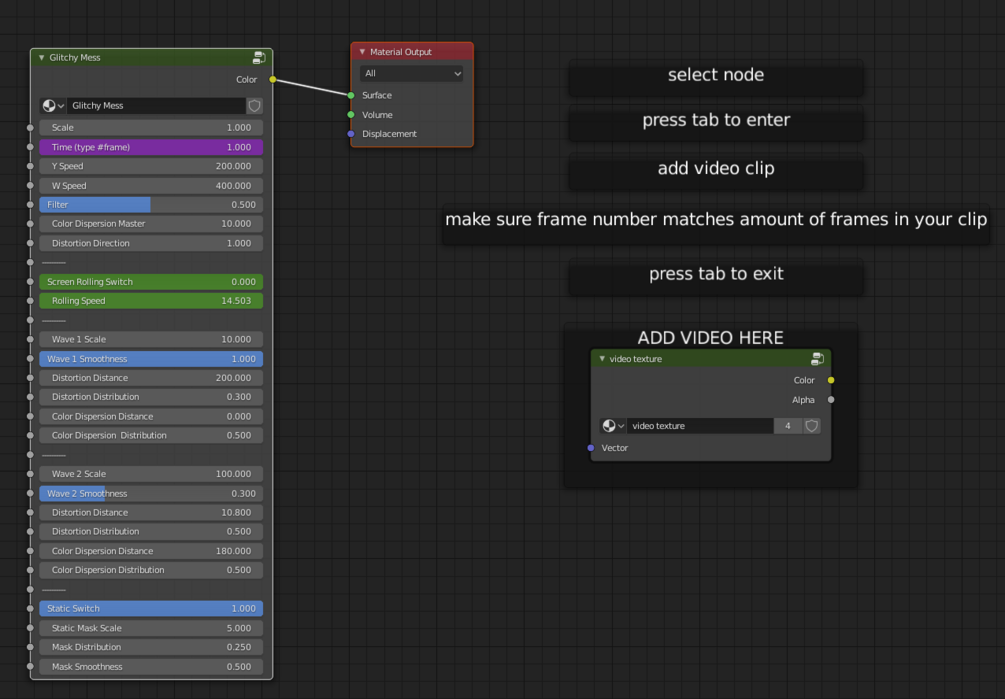Click the Alpha output socket on video texture
The image size is (1005, 699).
(831, 400)
